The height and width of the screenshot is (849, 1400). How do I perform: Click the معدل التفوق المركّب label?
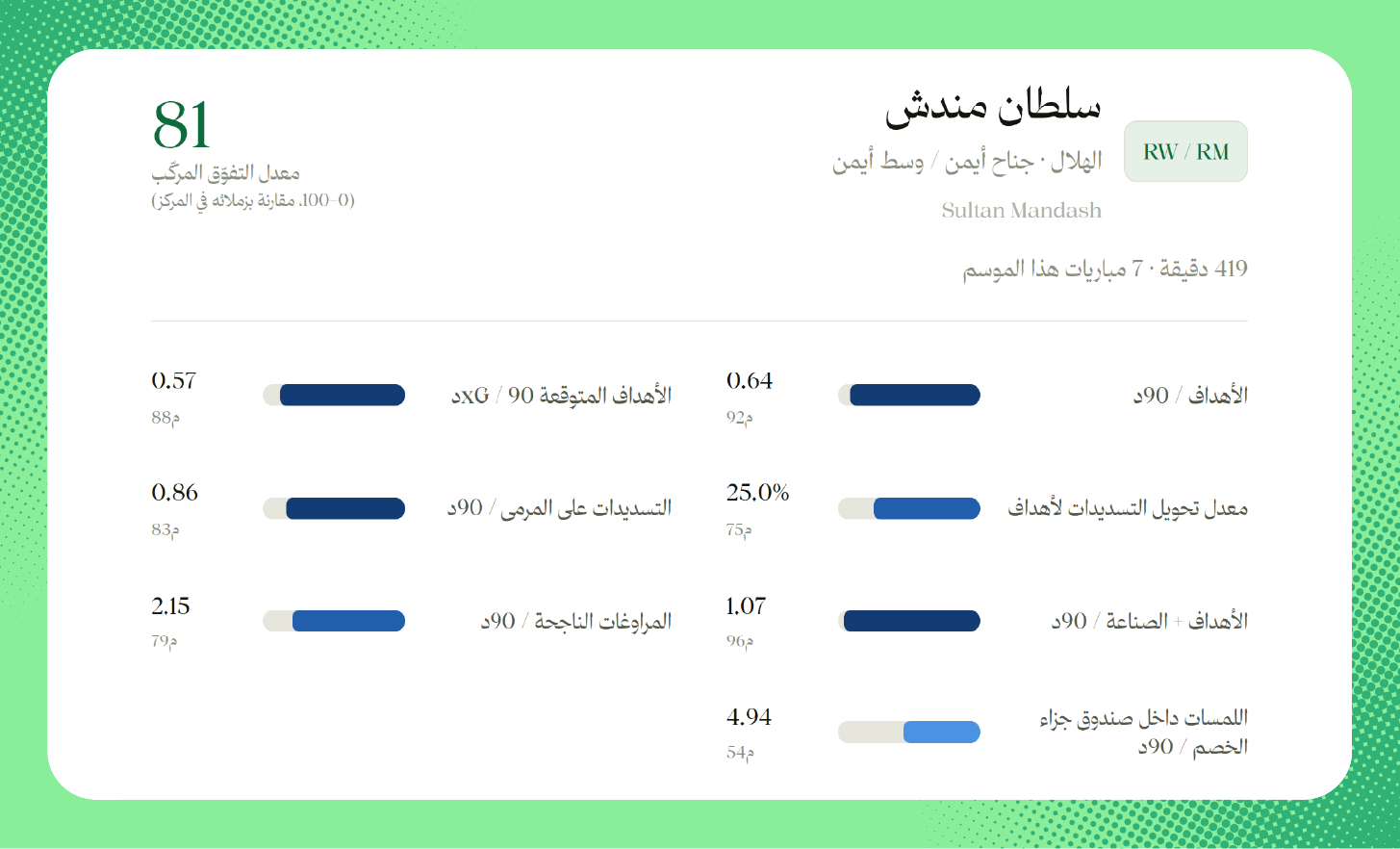coord(226,173)
